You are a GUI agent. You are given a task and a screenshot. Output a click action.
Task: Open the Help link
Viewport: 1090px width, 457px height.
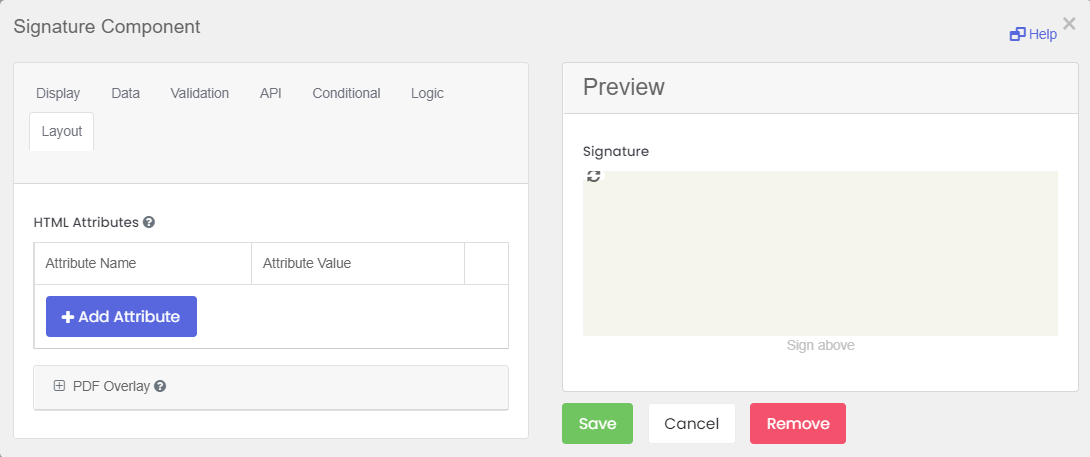[1034, 34]
